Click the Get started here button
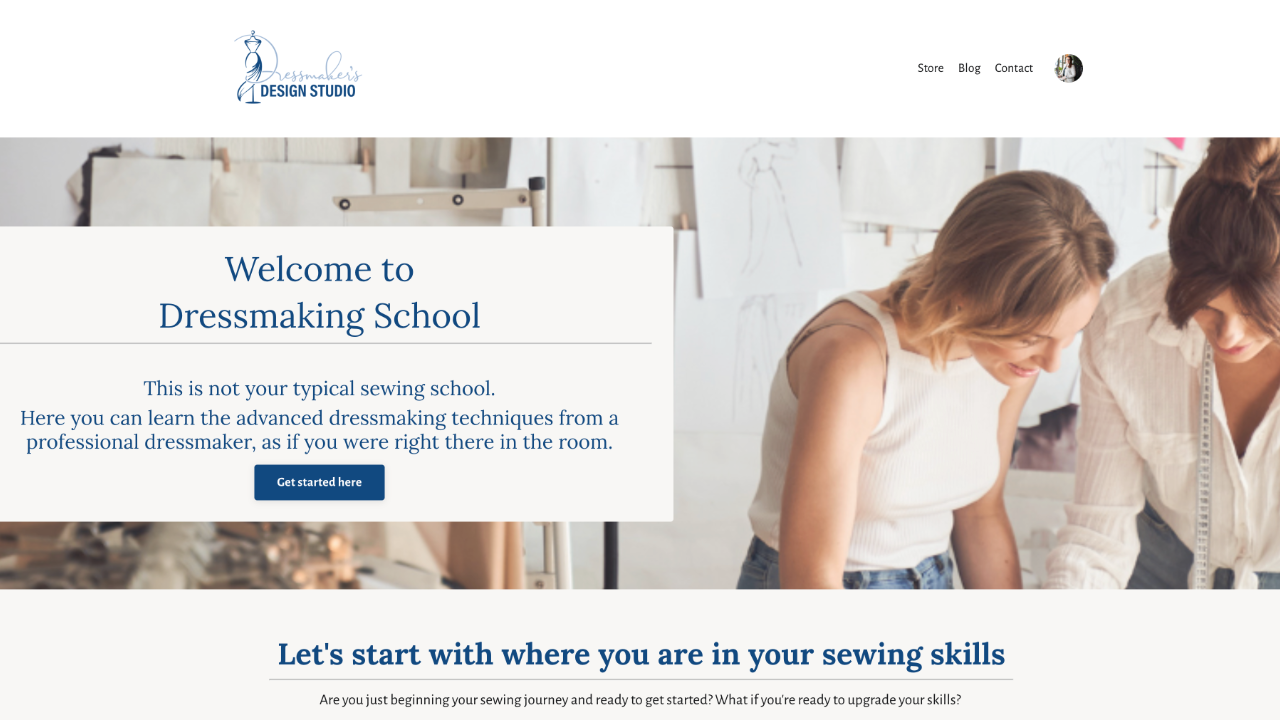This screenshot has height=720, width=1280. 319,482
